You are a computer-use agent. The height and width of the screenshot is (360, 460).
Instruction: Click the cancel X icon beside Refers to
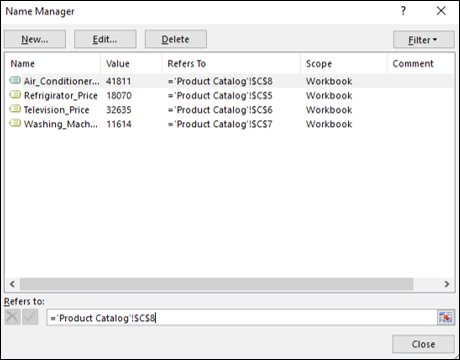click(x=13, y=317)
